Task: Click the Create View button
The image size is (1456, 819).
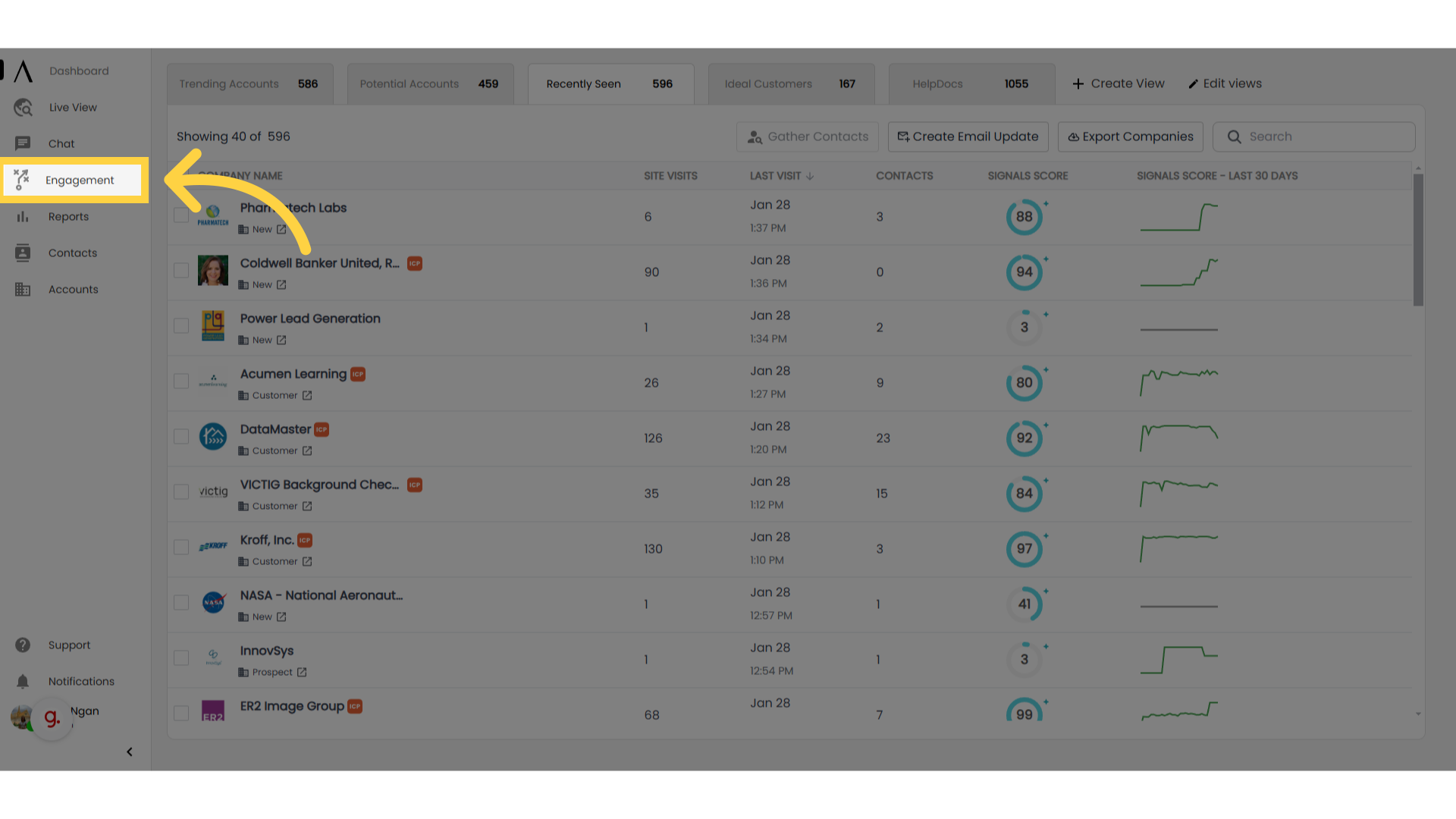Action: click(1119, 84)
